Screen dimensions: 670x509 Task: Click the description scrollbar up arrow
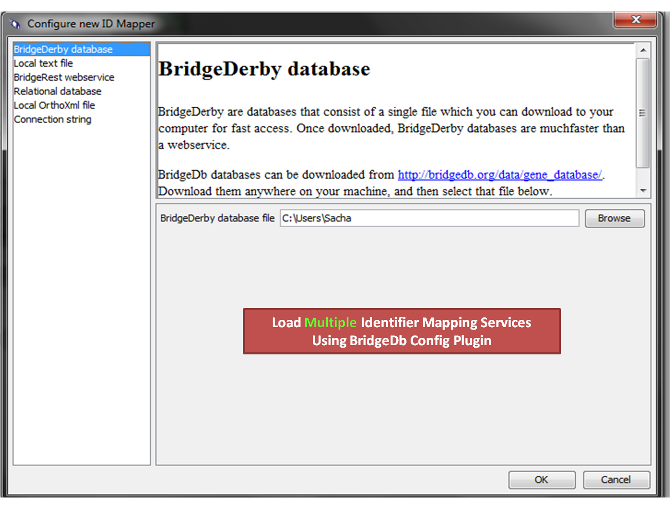click(x=643, y=51)
